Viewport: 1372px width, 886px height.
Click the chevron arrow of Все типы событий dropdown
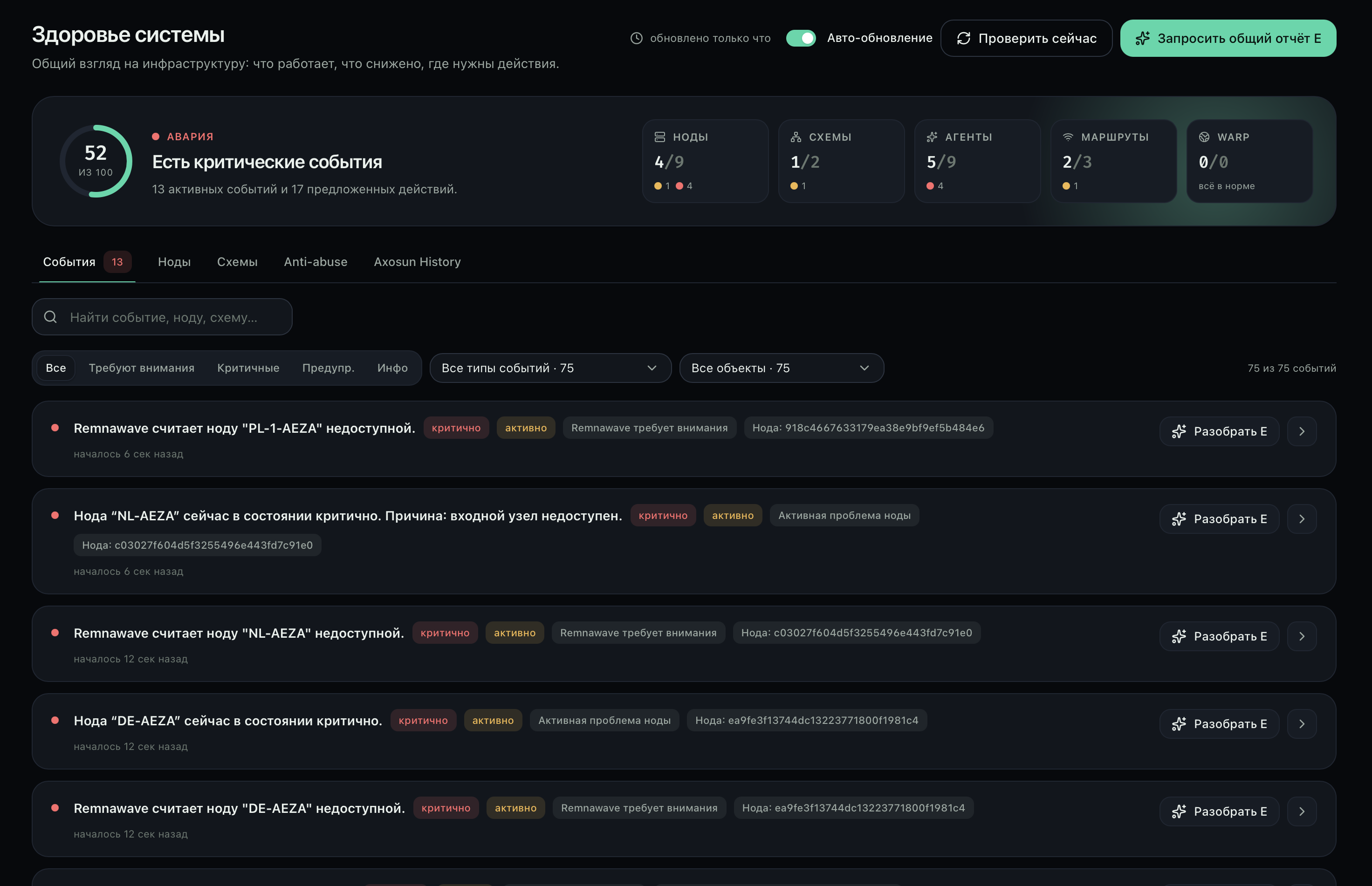click(x=652, y=368)
